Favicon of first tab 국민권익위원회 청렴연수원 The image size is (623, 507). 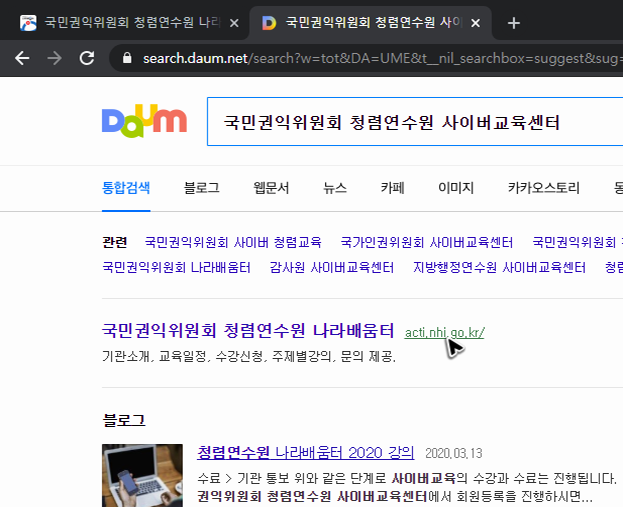(28, 23)
